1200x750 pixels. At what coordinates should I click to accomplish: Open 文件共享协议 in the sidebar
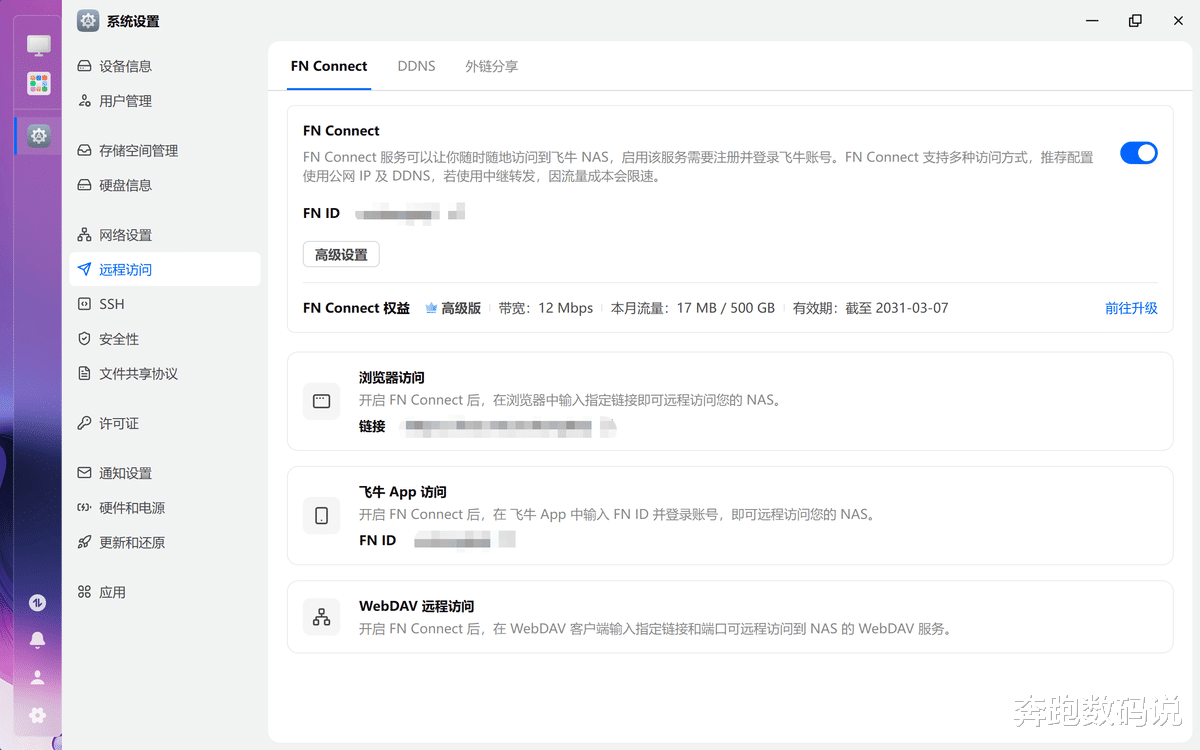click(165, 373)
